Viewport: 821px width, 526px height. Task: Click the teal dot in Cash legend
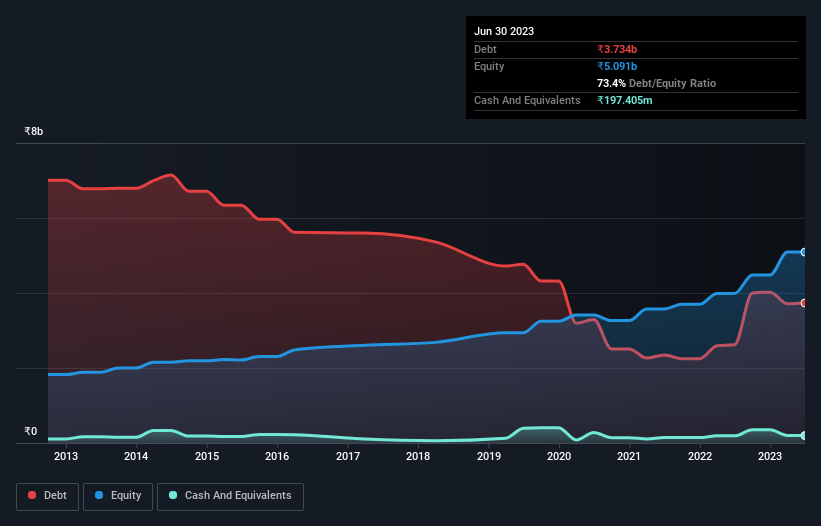click(173, 495)
